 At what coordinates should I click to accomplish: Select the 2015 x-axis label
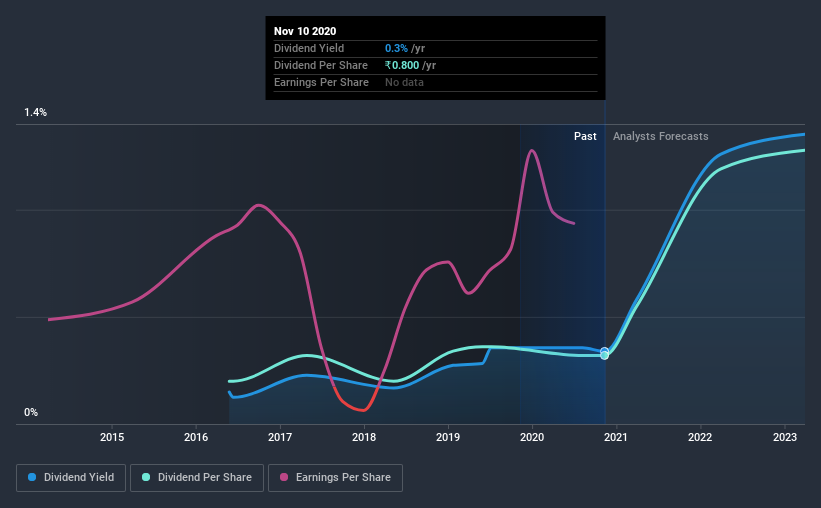pos(112,437)
